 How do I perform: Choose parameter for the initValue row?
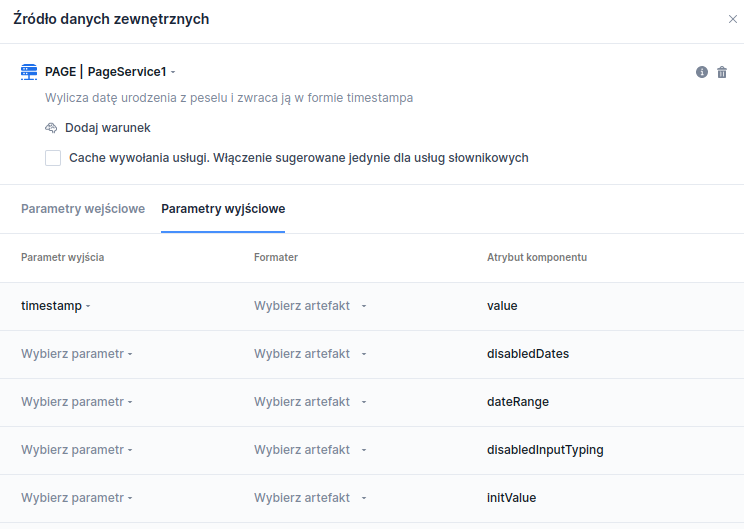point(76,498)
